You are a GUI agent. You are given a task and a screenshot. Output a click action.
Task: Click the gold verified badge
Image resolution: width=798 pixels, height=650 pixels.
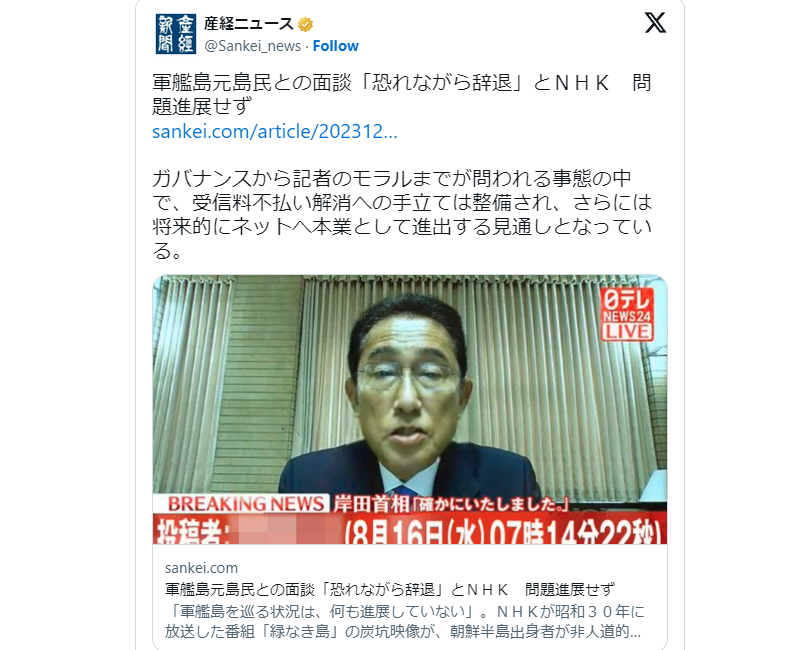click(305, 24)
